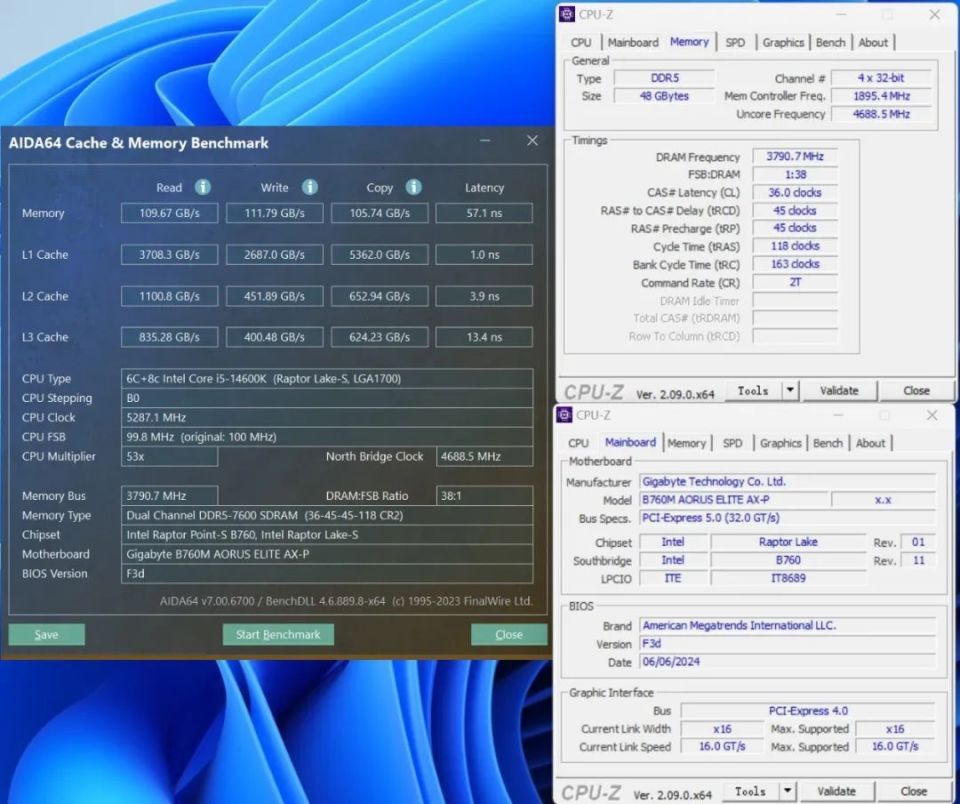Open About tab in top CPU-Z window
Screen dimensions: 960x804
click(x=873, y=42)
